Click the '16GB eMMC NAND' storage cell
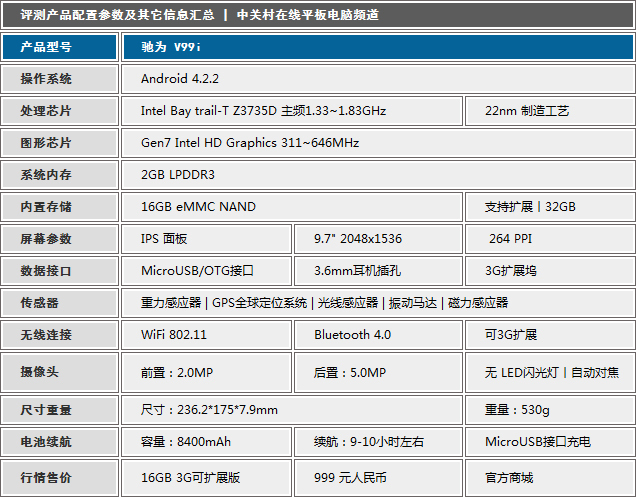This screenshot has width=636, height=497. [x=292, y=207]
